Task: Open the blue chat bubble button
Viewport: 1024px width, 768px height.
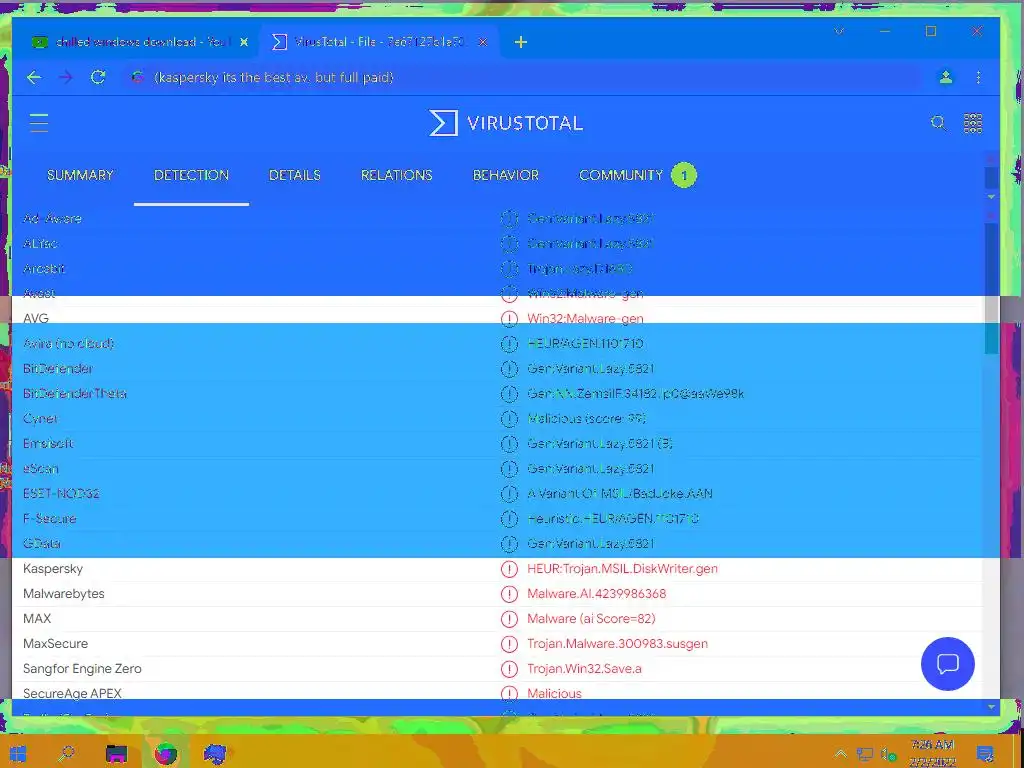Action: (948, 664)
